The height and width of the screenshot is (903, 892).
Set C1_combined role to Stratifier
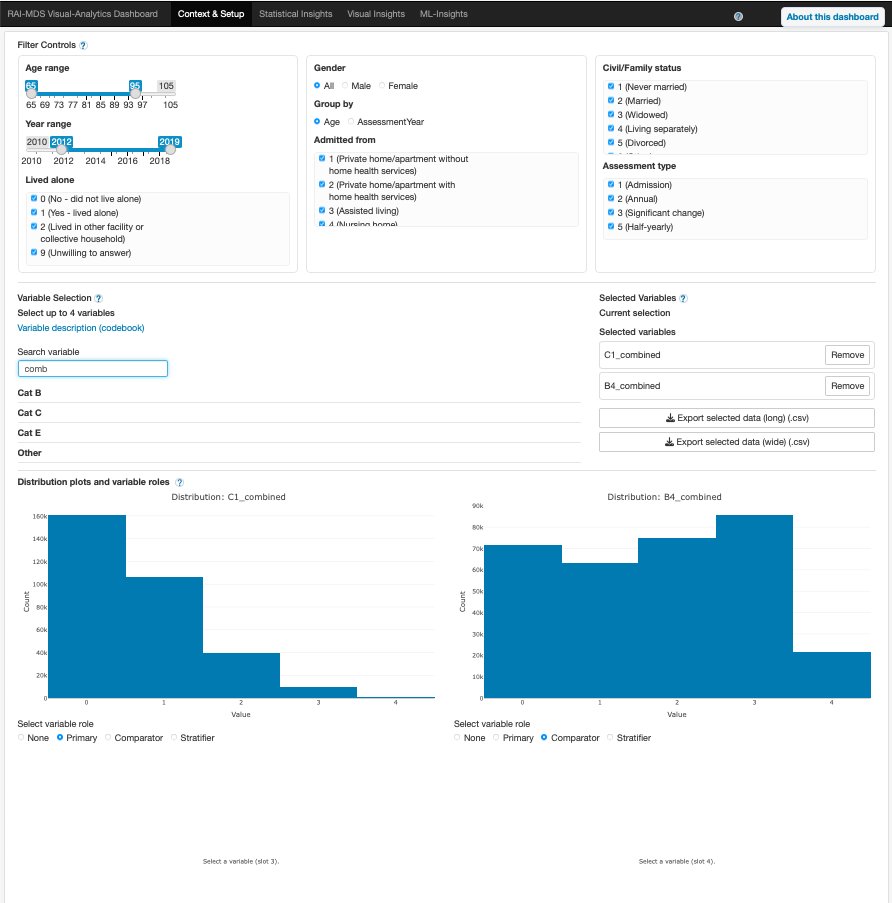173,738
